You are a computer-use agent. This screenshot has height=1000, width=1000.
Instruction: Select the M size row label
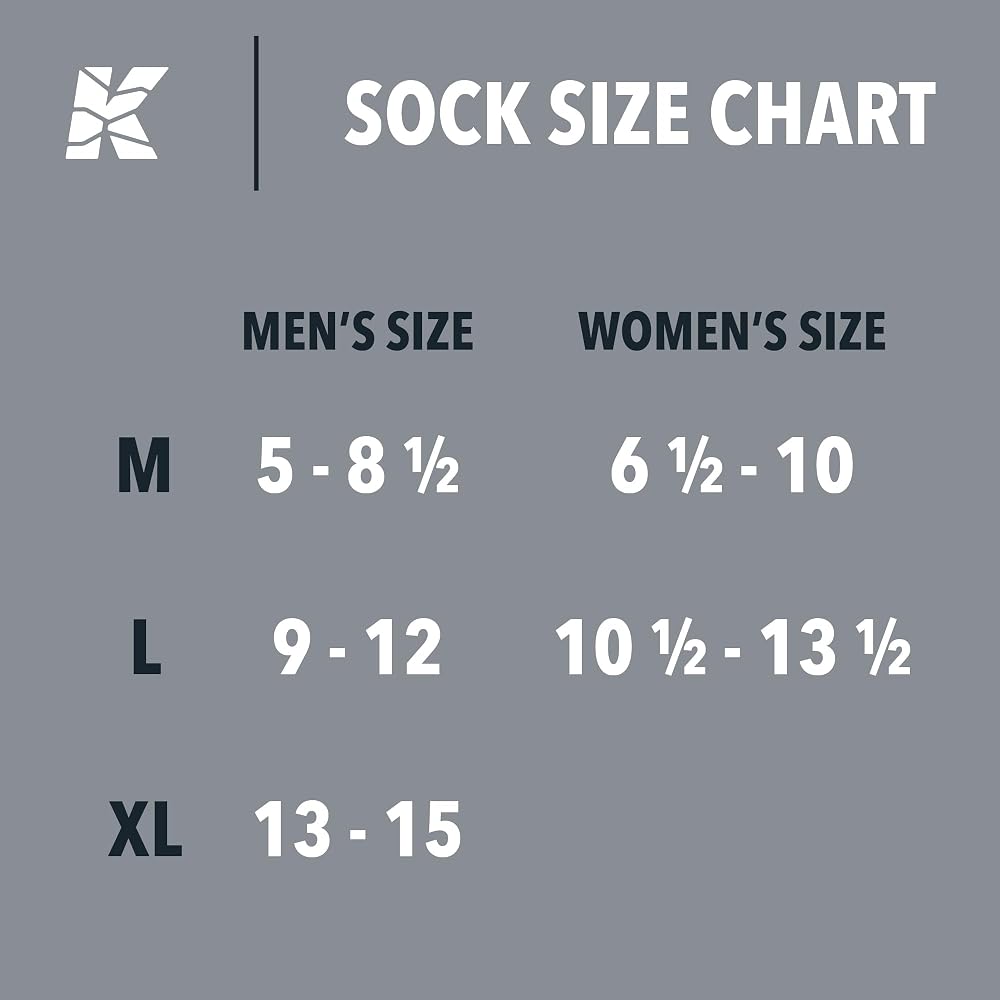tap(144, 465)
